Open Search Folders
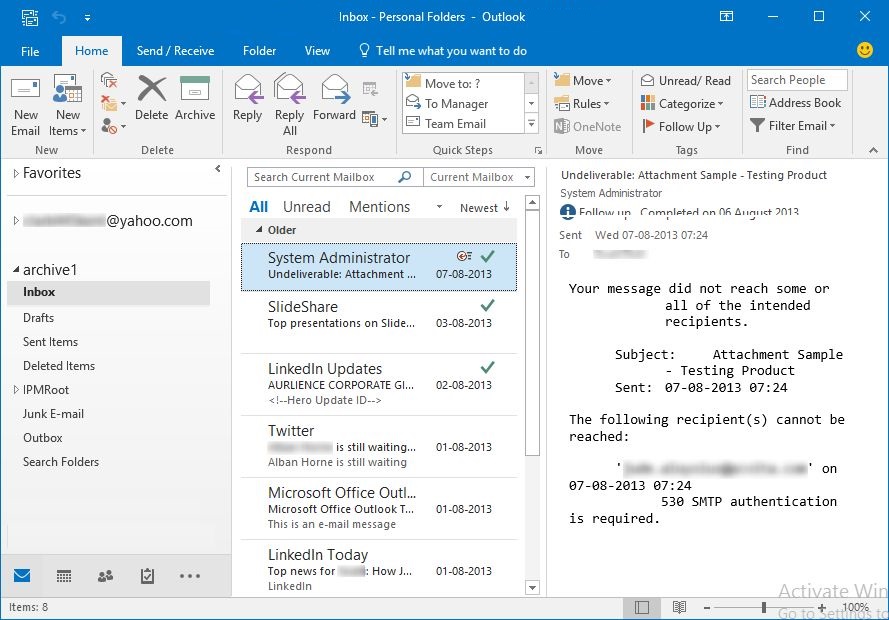The image size is (889, 620). [x=61, y=462]
